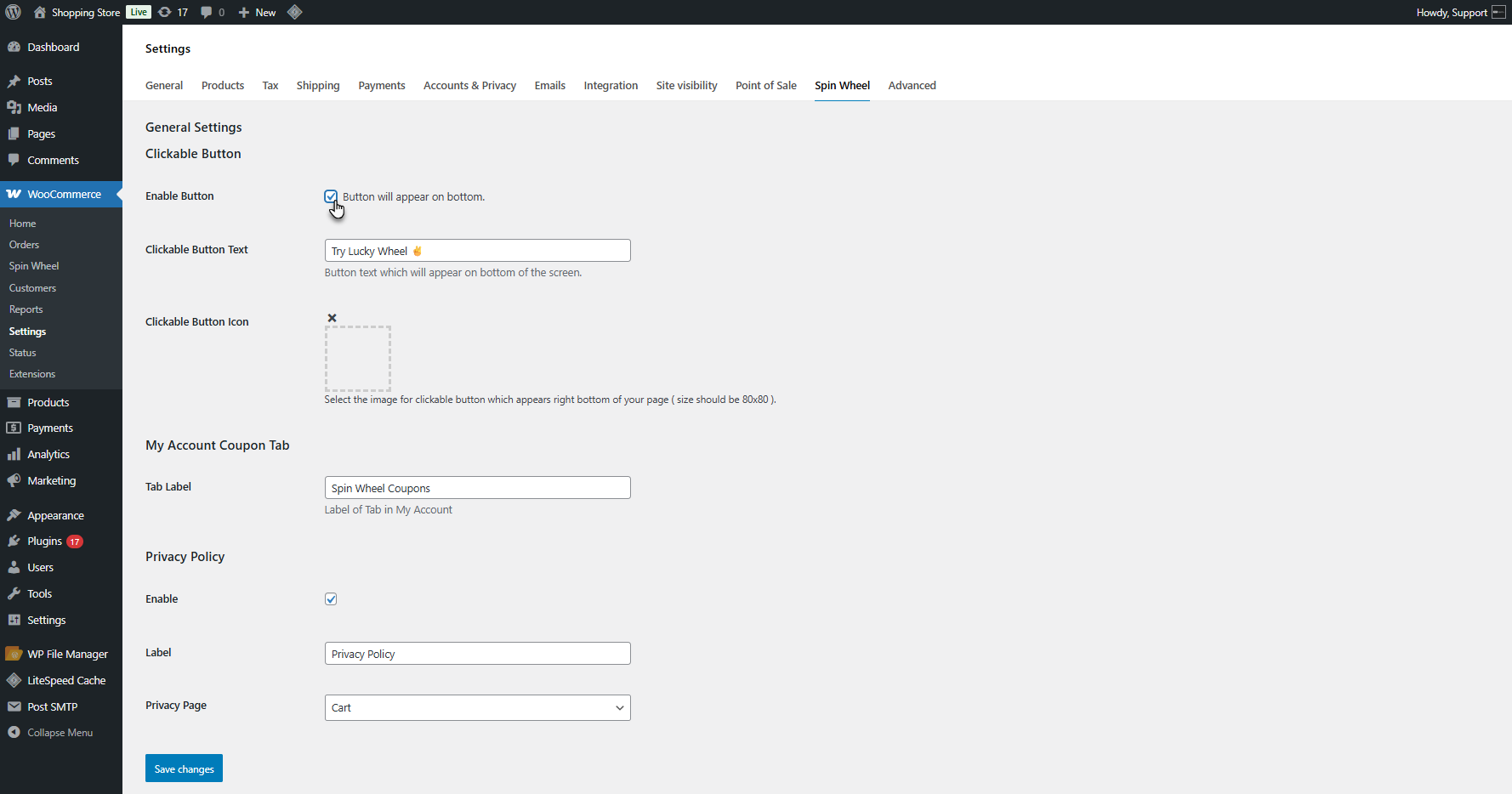Expand the Privacy Page dropdown
The image size is (1512, 794).
(x=477, y=708)
